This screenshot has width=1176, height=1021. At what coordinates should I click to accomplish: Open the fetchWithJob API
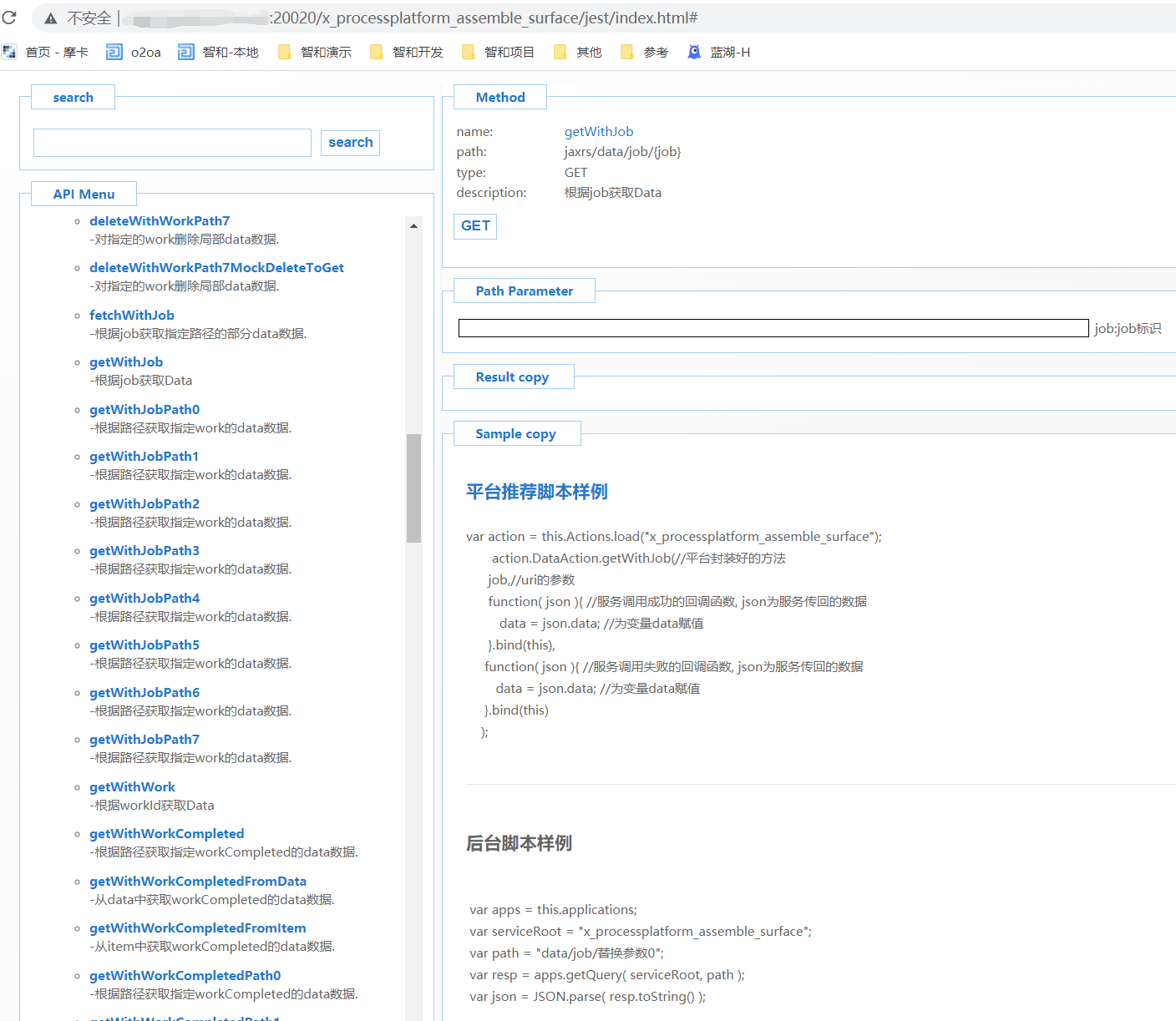tap(132, 316)
